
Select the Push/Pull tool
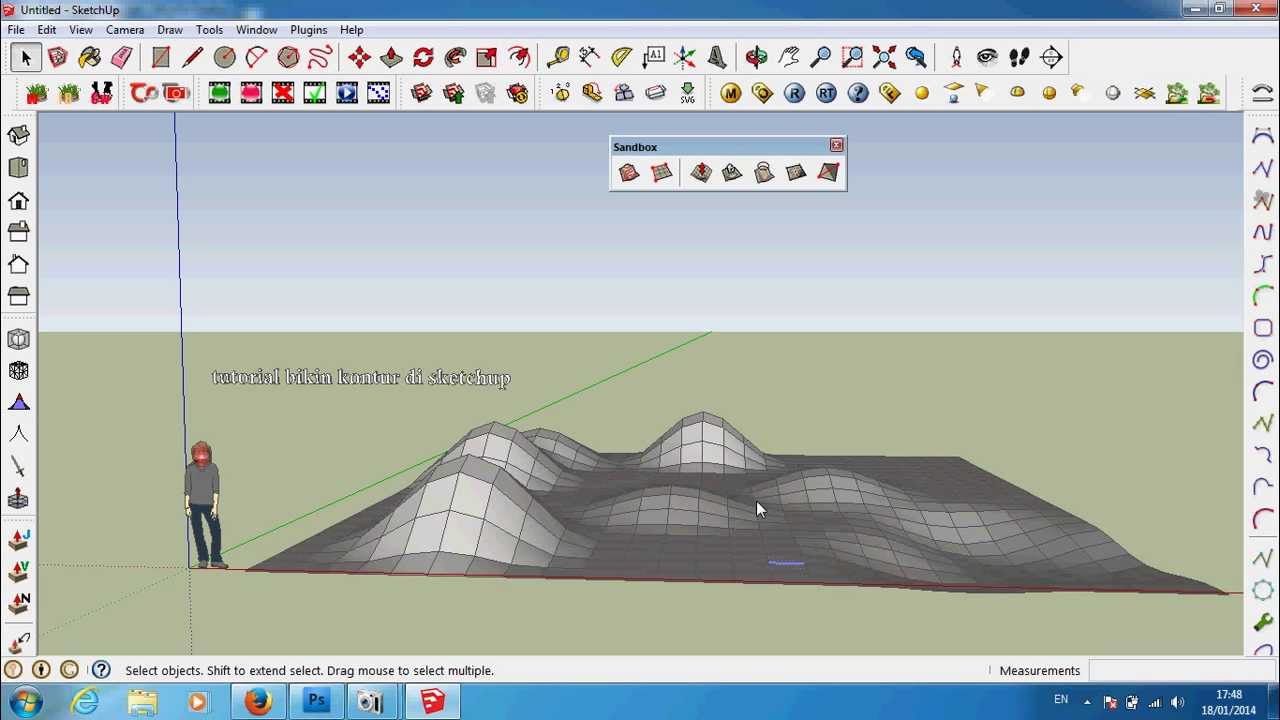391,58
